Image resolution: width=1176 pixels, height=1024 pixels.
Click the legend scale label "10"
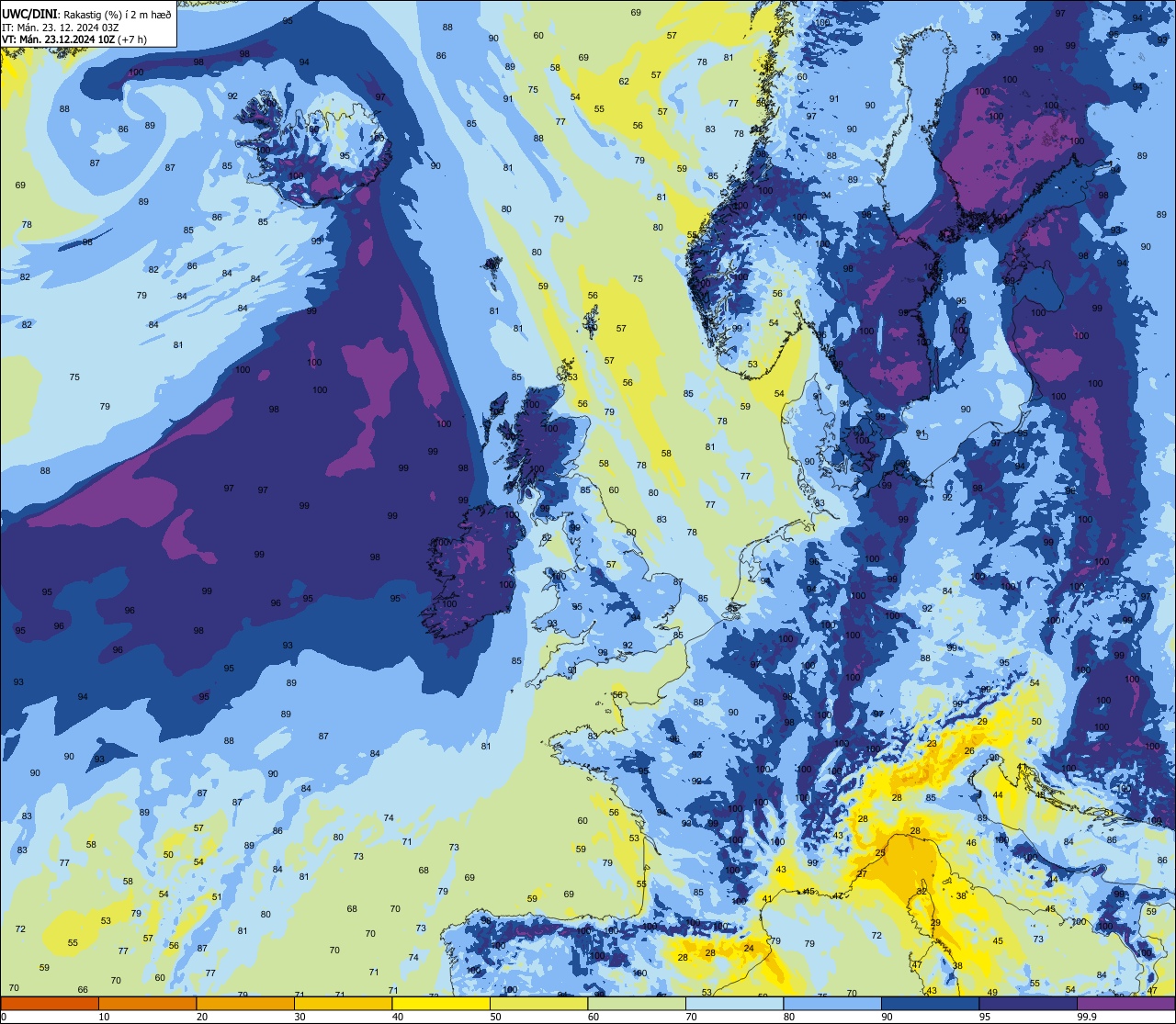pyautogui.click(x=104, y=1017)
